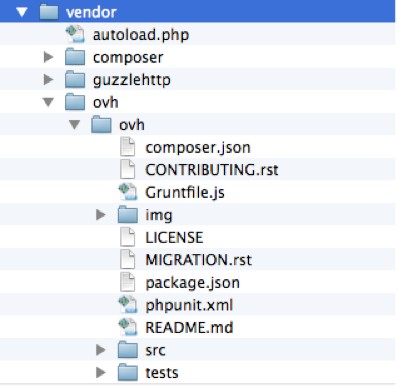397x387 pixels.
Task: Expand the guzzlehttp folder arrow
Action: point(49,80)
